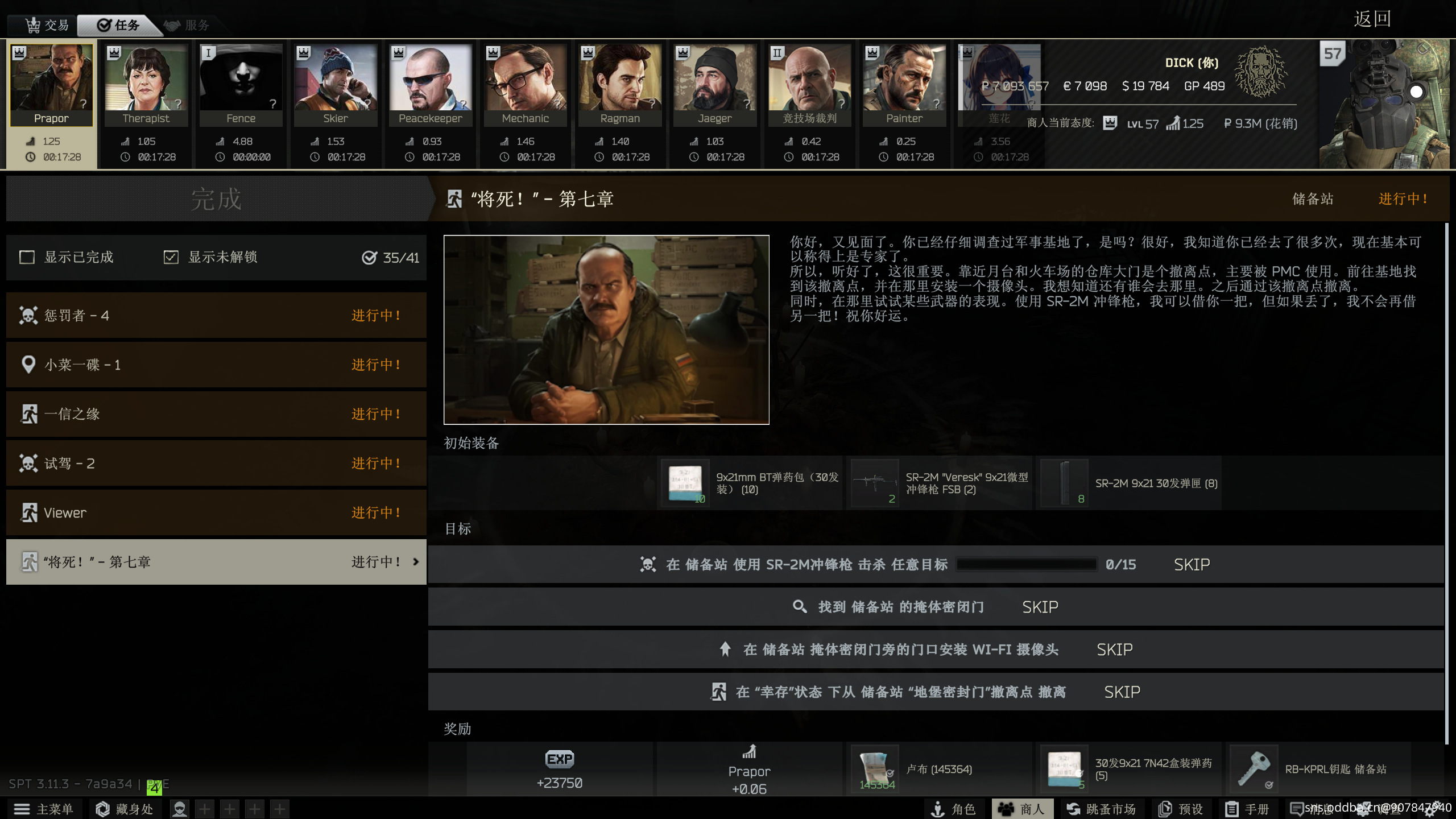Click the euro balance € 7 098

[1085, 86]
